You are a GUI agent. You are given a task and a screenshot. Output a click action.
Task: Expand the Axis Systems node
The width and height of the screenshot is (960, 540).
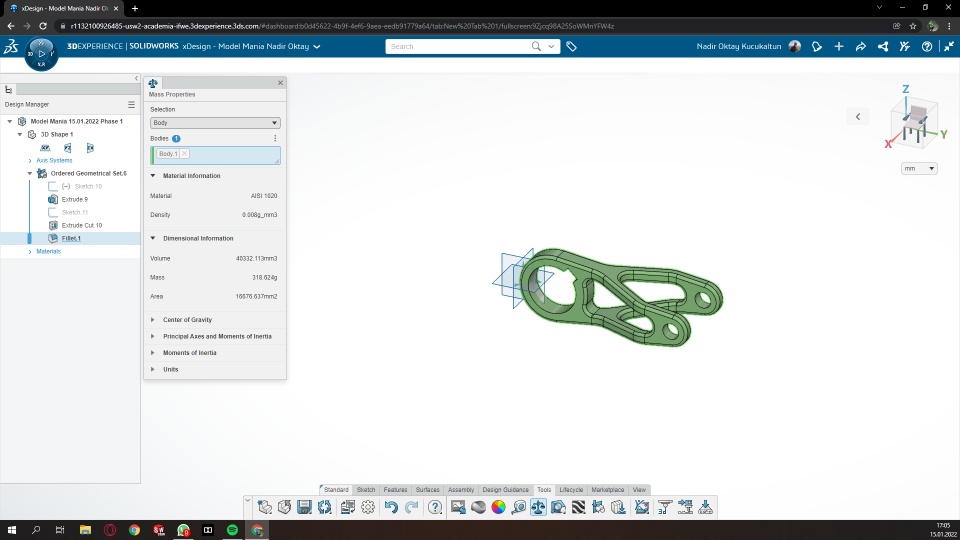tap(30, 160)
